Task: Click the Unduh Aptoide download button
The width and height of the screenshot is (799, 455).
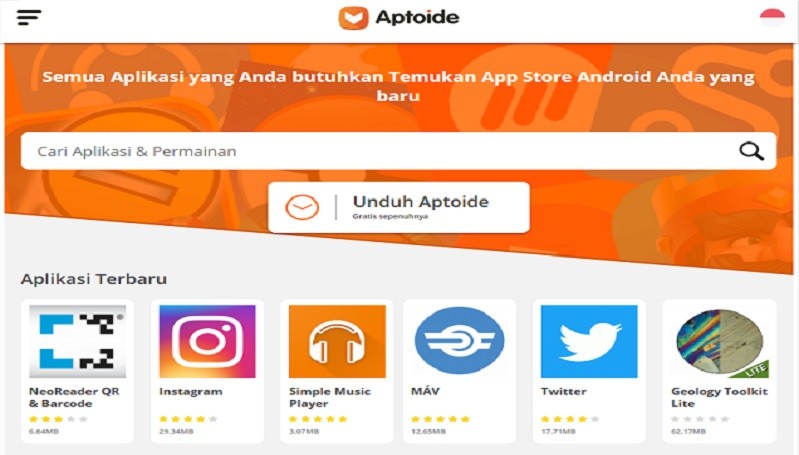Action: pyautogui.click(x=398, y=207)
